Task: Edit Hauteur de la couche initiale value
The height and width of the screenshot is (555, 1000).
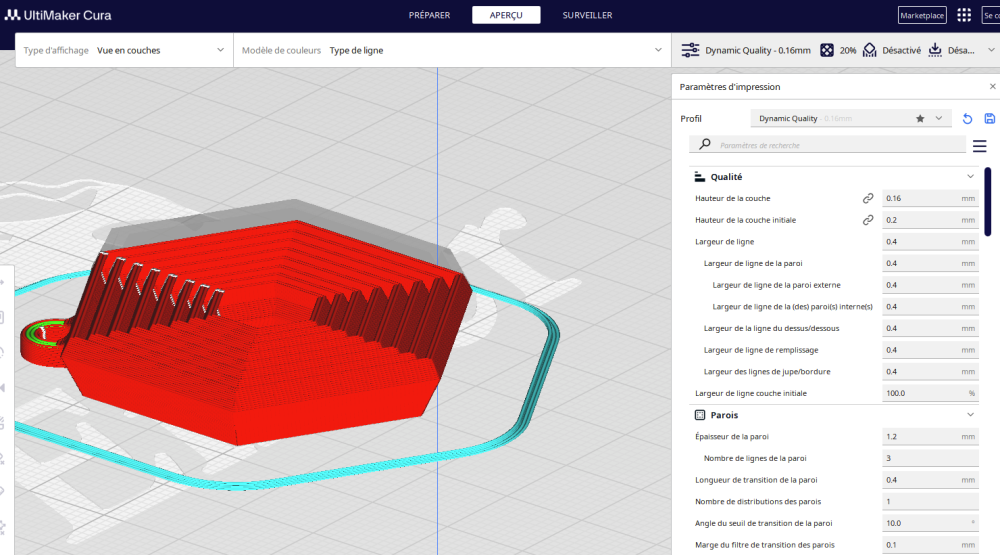Action: [930, 220]
